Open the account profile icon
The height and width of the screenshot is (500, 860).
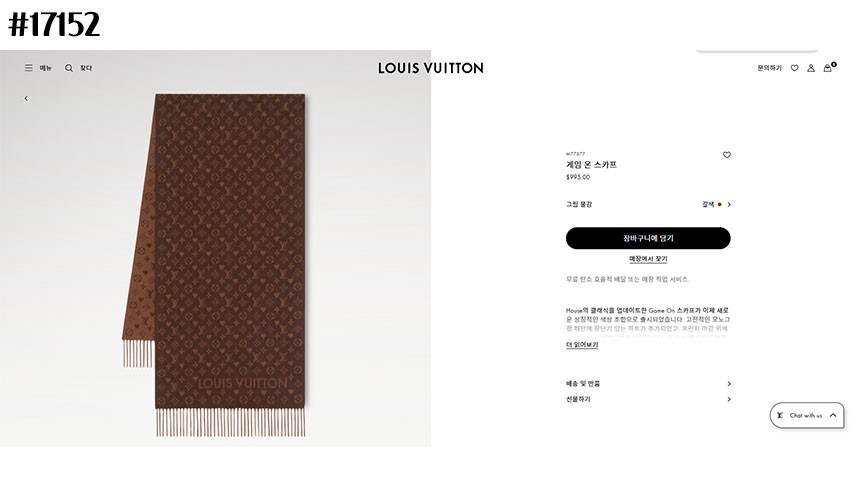[x=811, y=68]
